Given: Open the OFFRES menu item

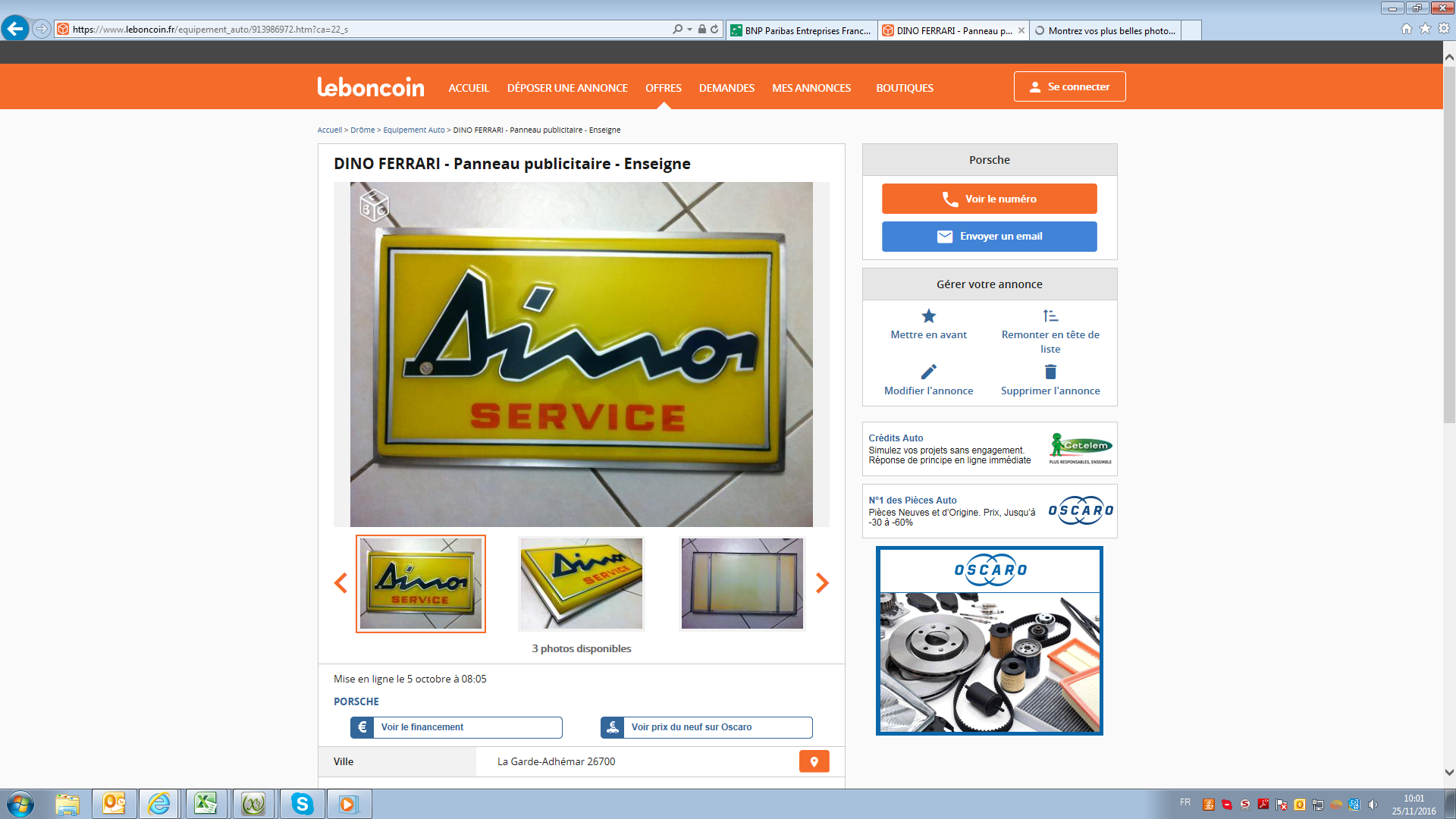Looking at the screenshot, I should (x=663, y=88).
